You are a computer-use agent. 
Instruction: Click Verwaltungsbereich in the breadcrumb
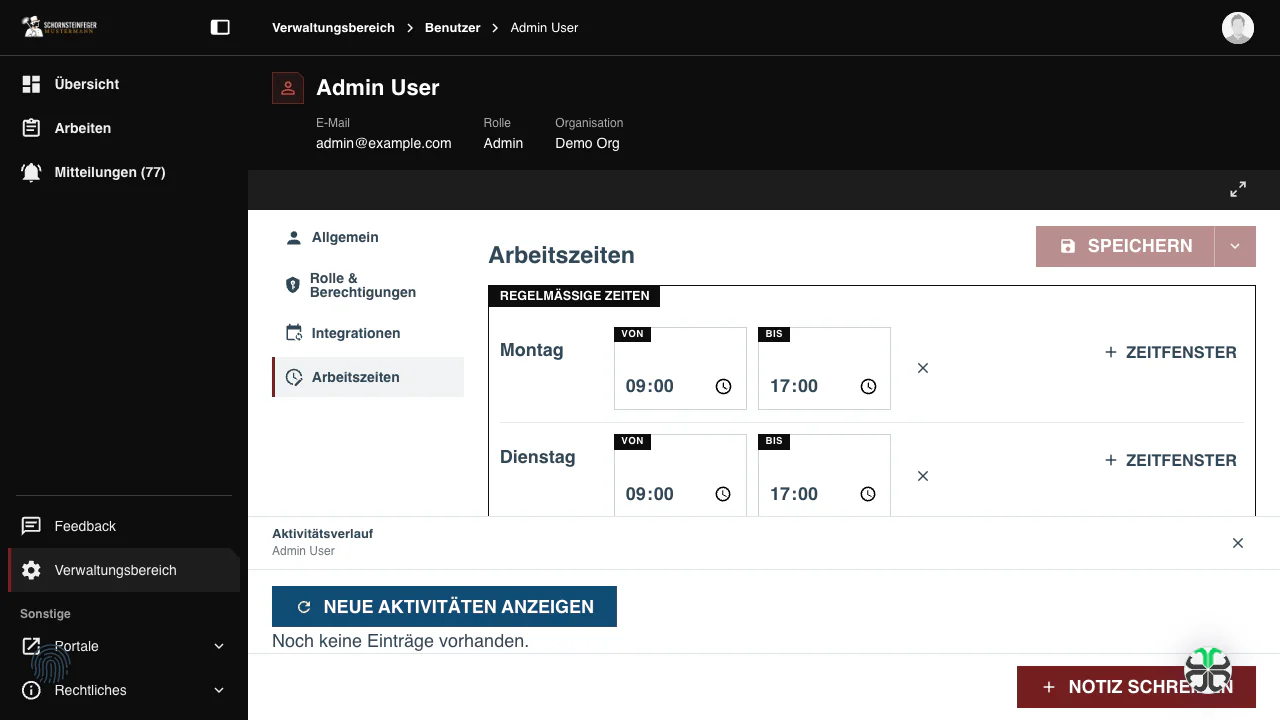333,28
